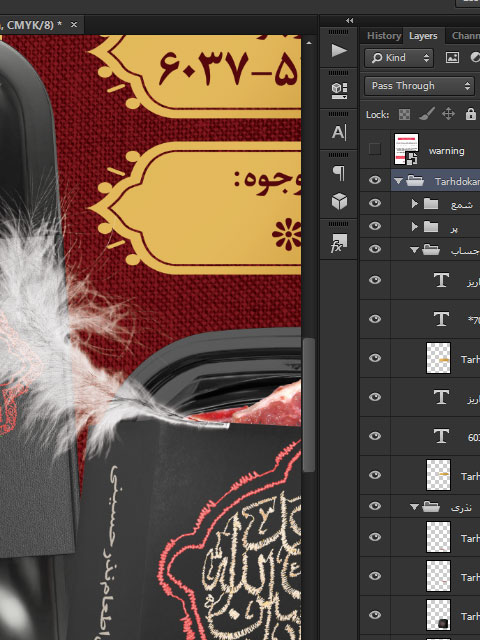Select the نذری group name

coord(461,507)
